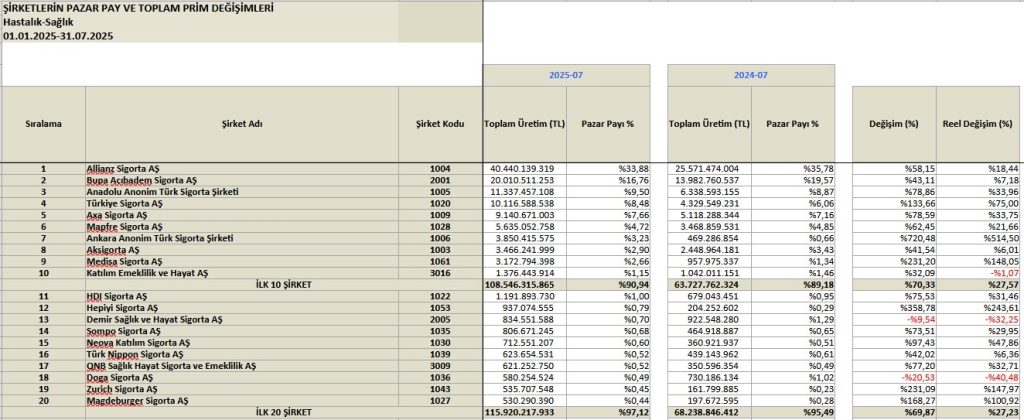Click the change value '%720,48'
The image size is (1024, 420).
coord(894,238)
